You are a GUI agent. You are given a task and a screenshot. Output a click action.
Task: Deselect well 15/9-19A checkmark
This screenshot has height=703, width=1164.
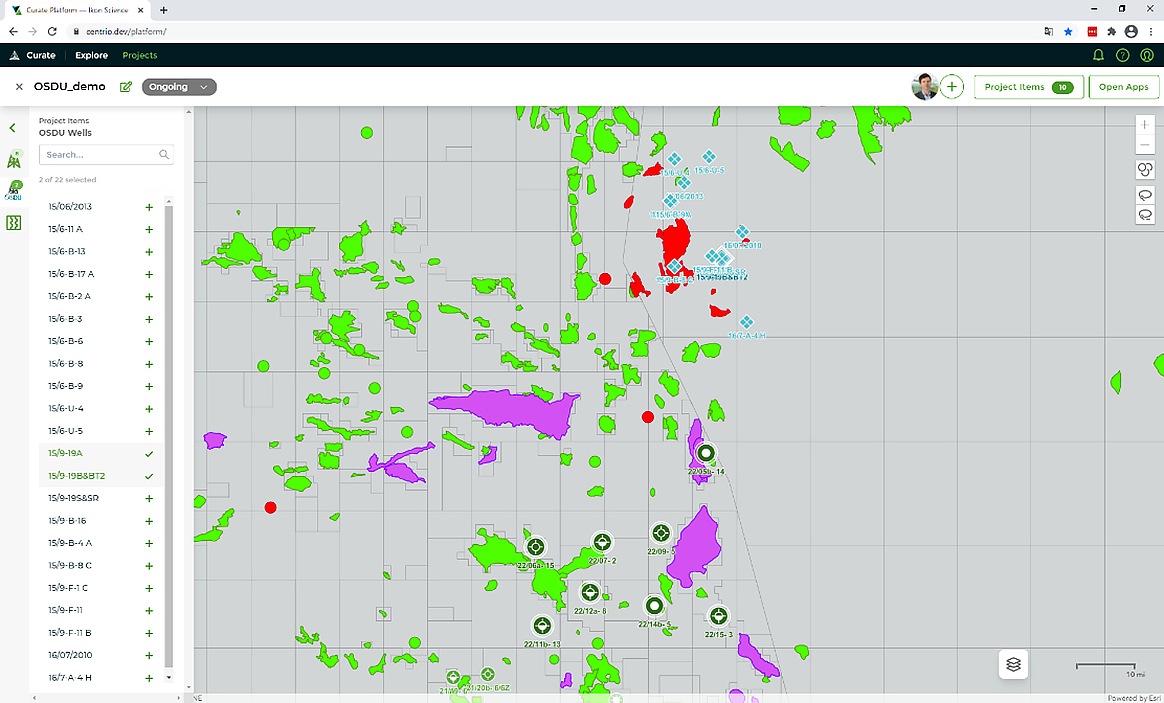149,454
